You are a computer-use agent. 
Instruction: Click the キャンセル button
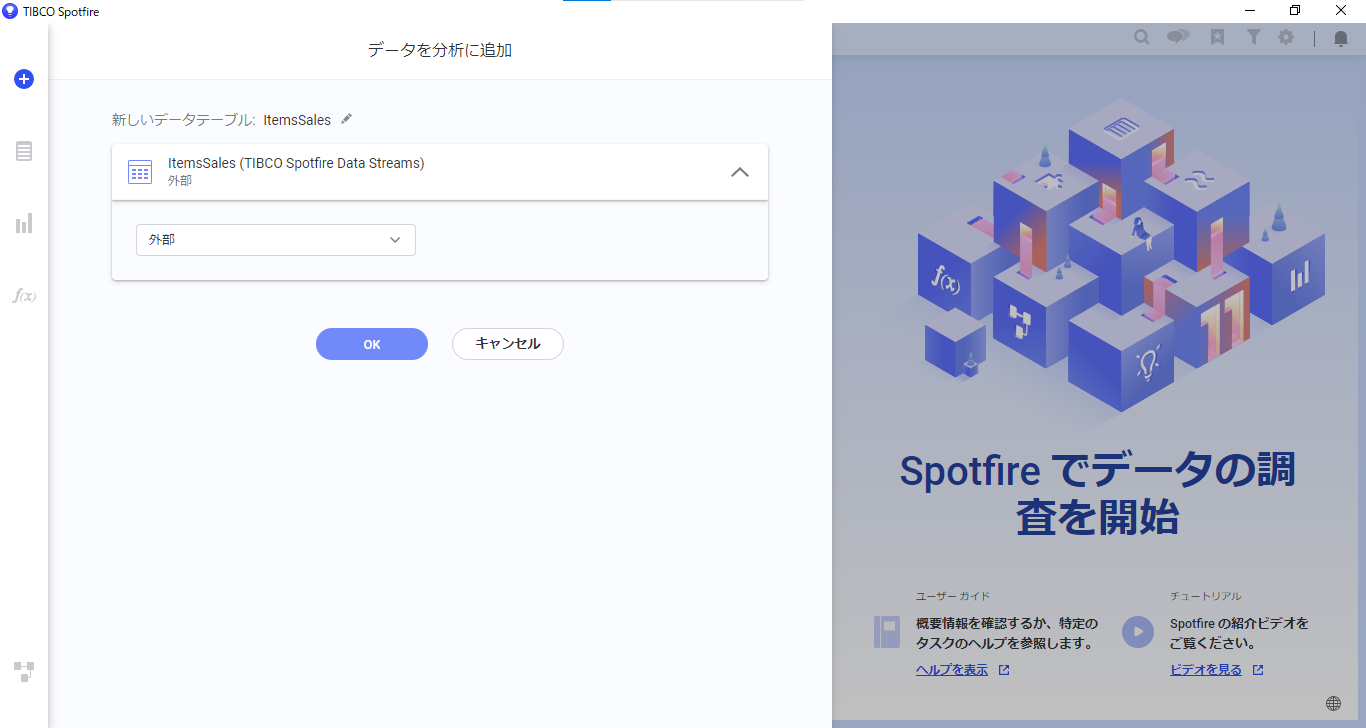click(x=508, y=344)
